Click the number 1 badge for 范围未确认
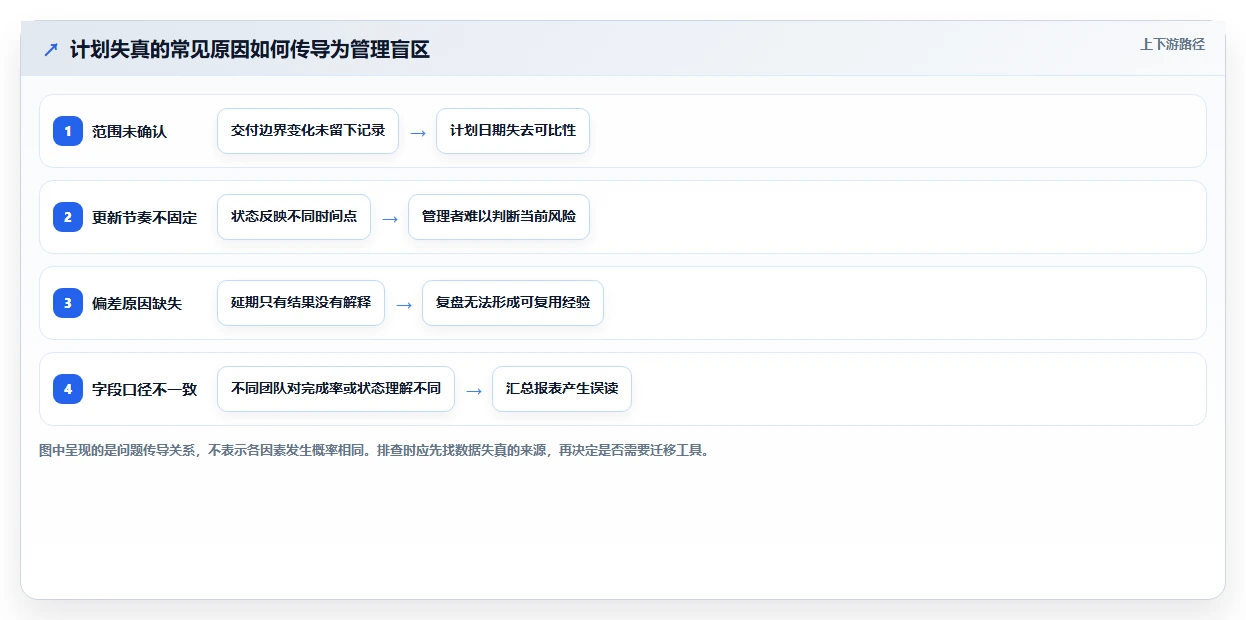Viewport: 1246px width, 620px height. (x=68, y=131)
